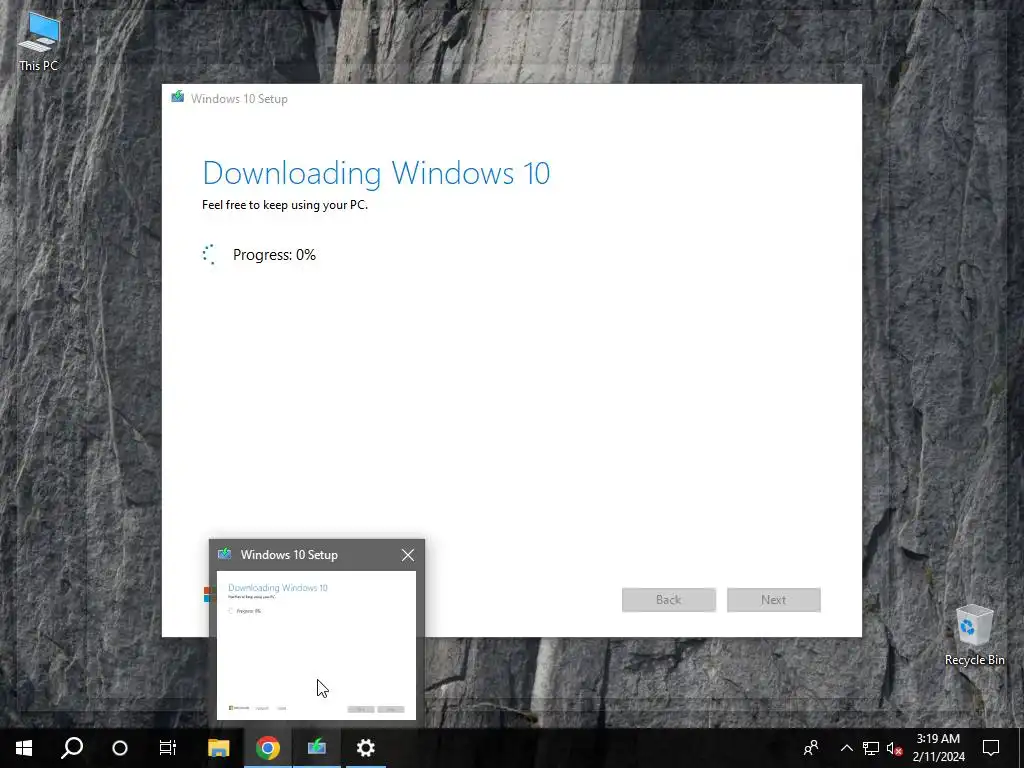Click the Next button in Setup

[x=774, y=600]
